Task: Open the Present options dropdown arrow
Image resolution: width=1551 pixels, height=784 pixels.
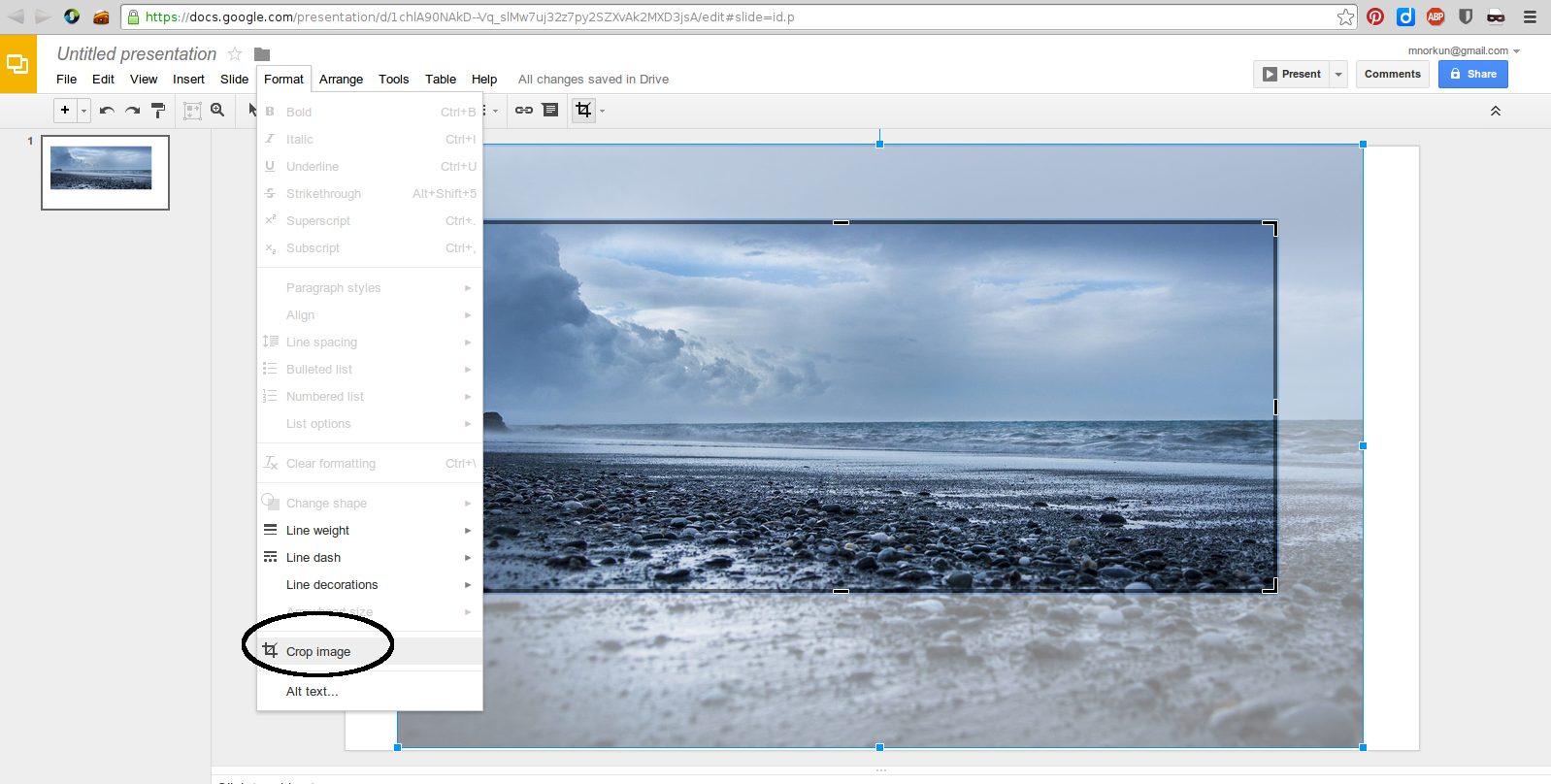Action: coord(1338,74)
